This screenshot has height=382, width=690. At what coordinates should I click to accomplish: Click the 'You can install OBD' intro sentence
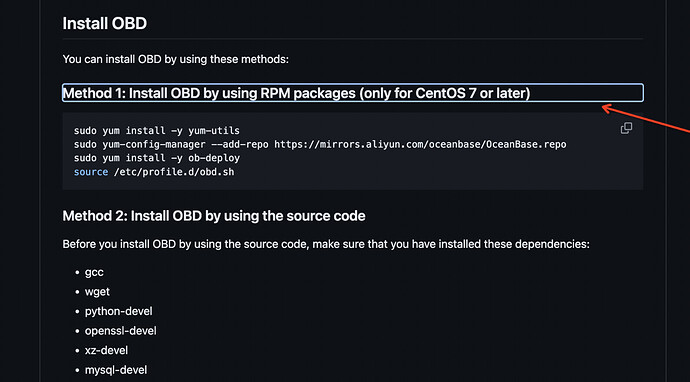tap(176, 59)
